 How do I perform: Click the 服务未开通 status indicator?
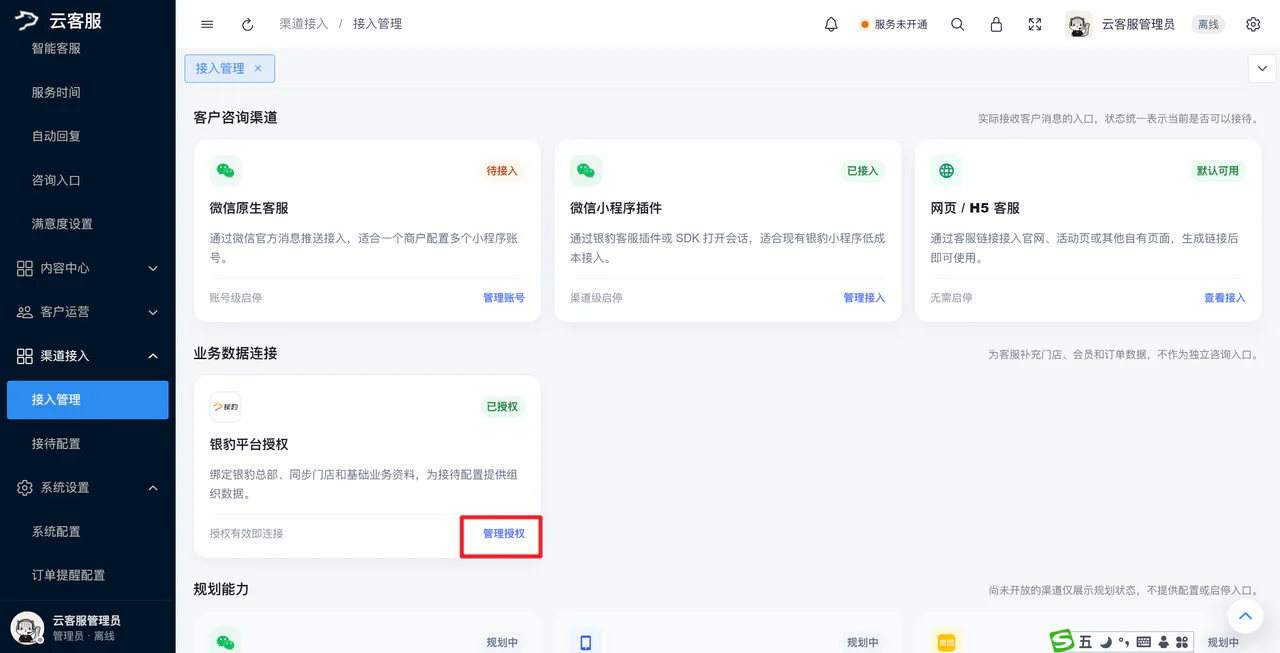894,24
